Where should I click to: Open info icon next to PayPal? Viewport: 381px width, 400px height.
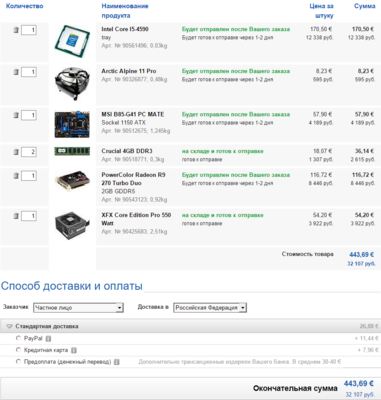click(48, 339)
